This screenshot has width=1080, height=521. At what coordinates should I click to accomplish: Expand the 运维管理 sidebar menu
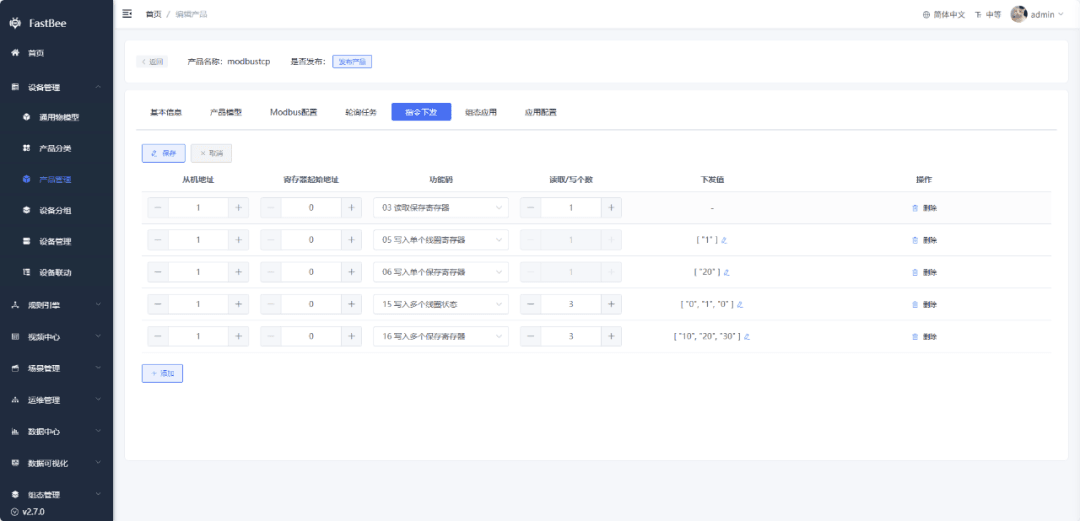(56, 400)
